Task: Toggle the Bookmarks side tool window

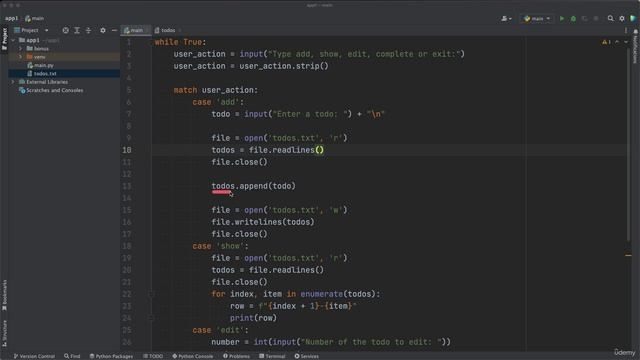Action: [4, 295]
